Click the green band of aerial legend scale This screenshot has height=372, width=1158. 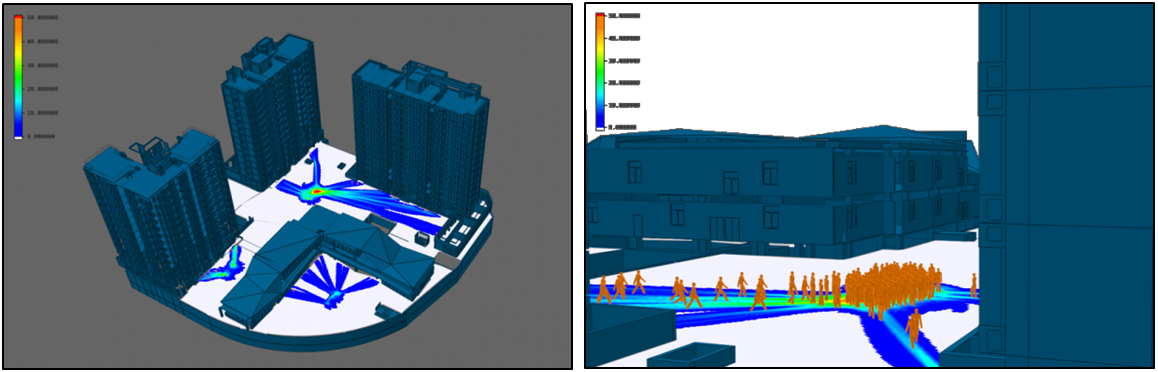click(x=18, y=78)
